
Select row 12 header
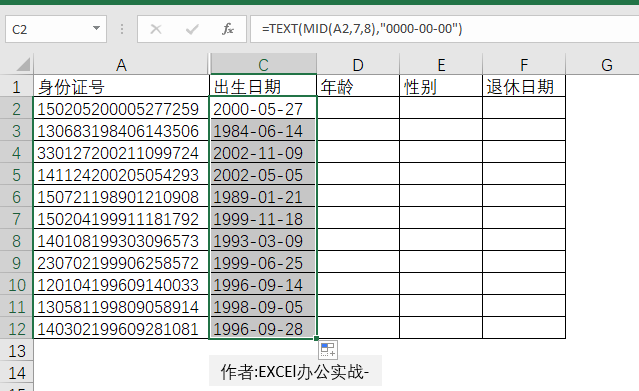coord(16,329)
